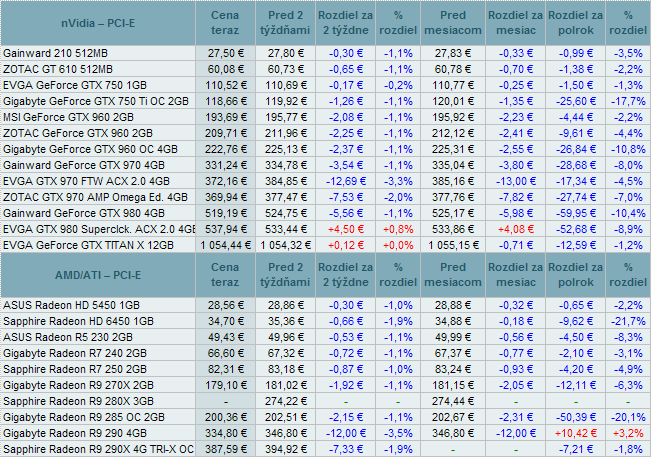Image resolution: width=651 pixels, height=457 pixels.
Task: Select the 1 055,15 € month-ago price
Action: 453,245
